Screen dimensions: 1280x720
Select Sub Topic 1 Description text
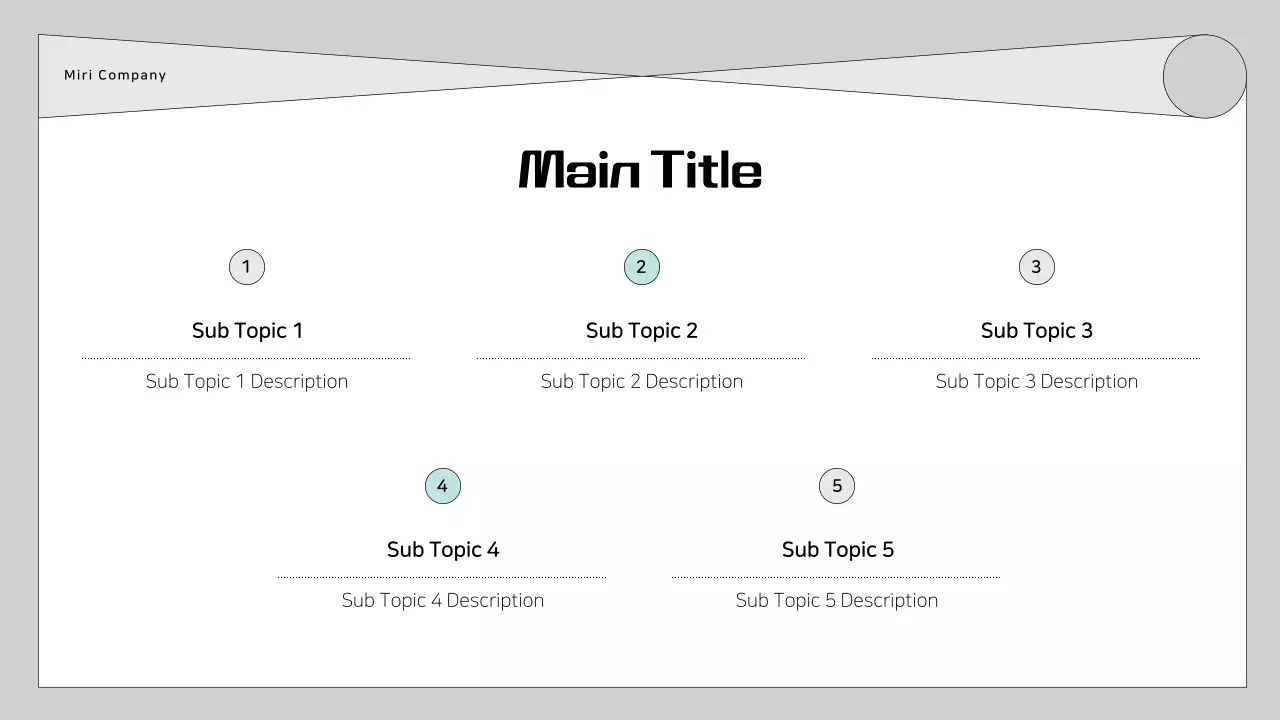pos(247,382)
